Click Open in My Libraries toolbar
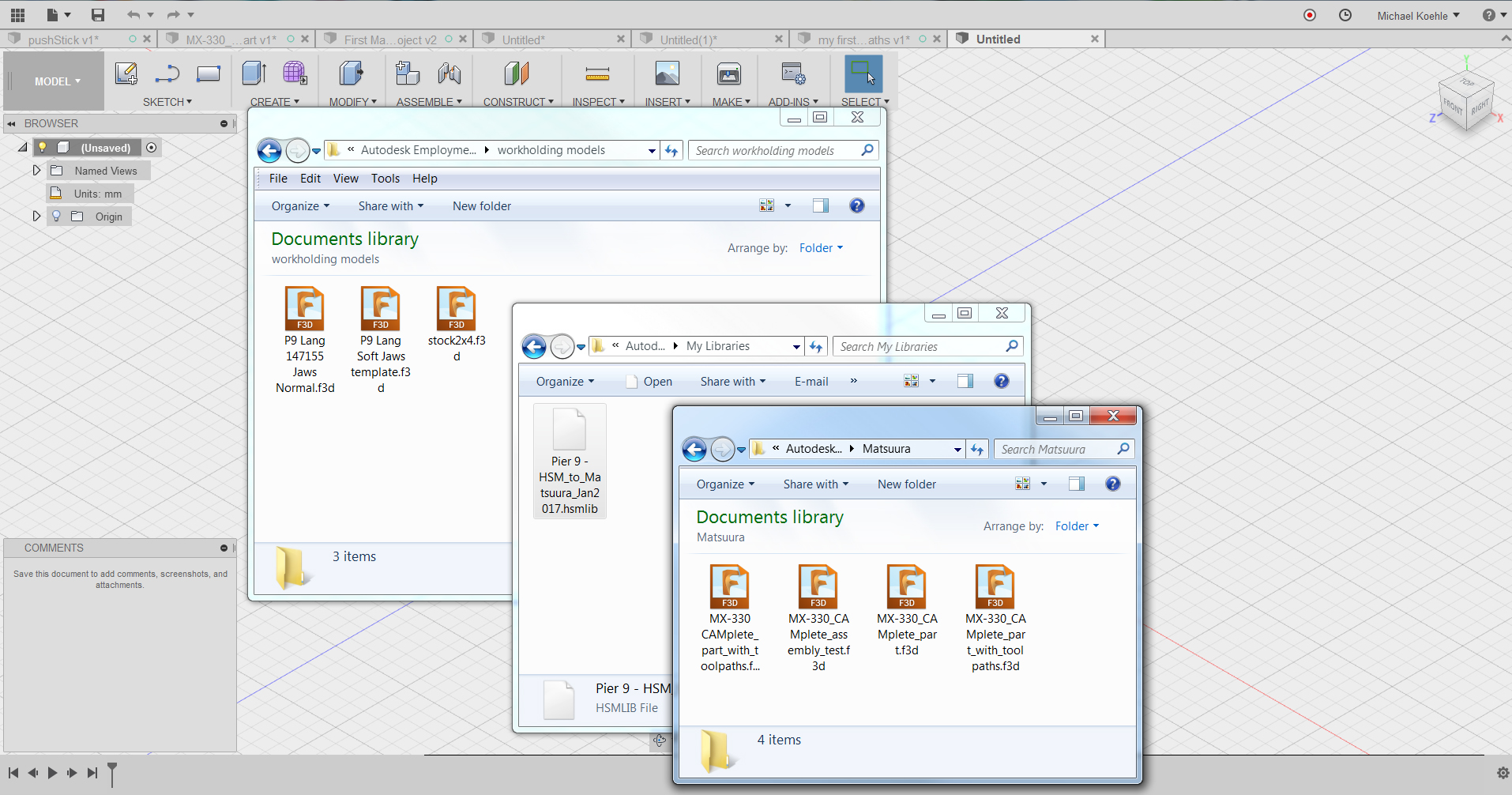Viewport: 1512px width, 795px height. pyautogui.click(x=649, y=382)
